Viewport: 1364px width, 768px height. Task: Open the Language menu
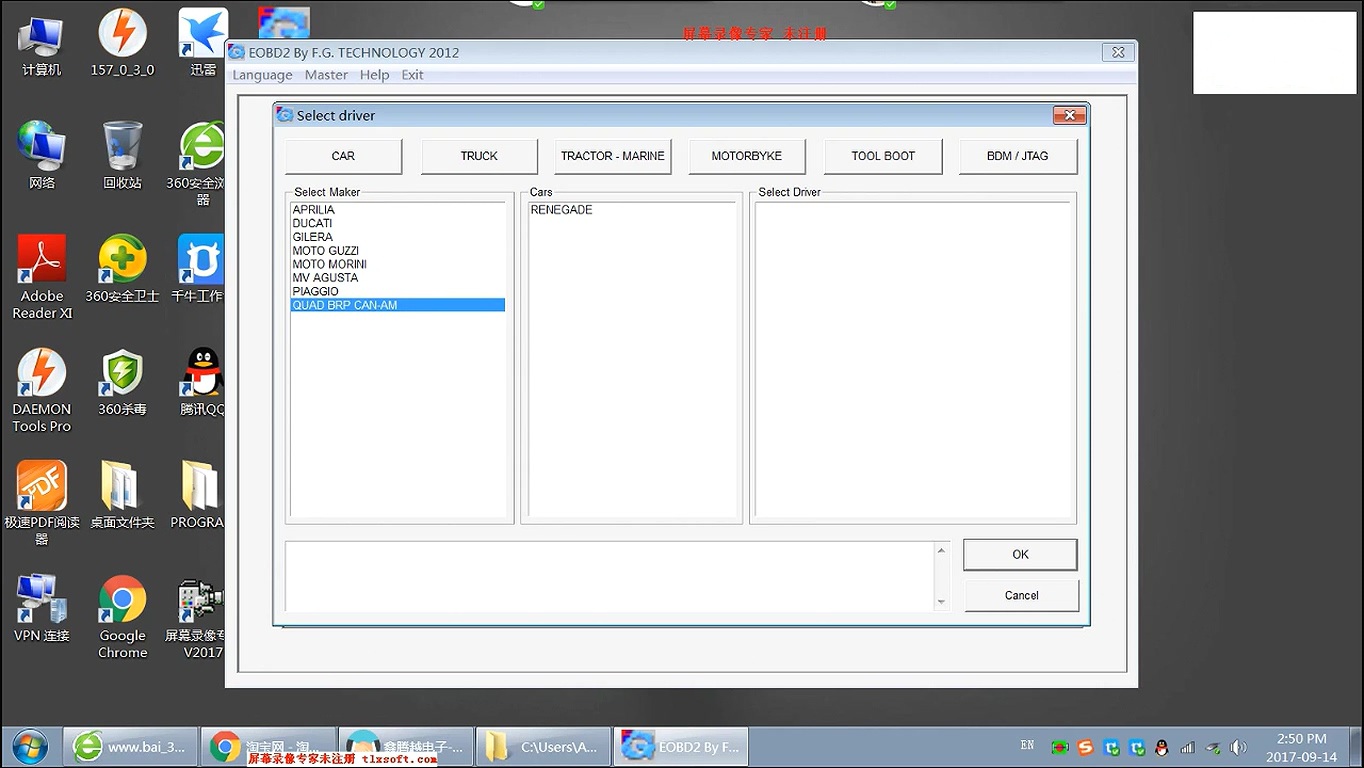coord(262,75)
